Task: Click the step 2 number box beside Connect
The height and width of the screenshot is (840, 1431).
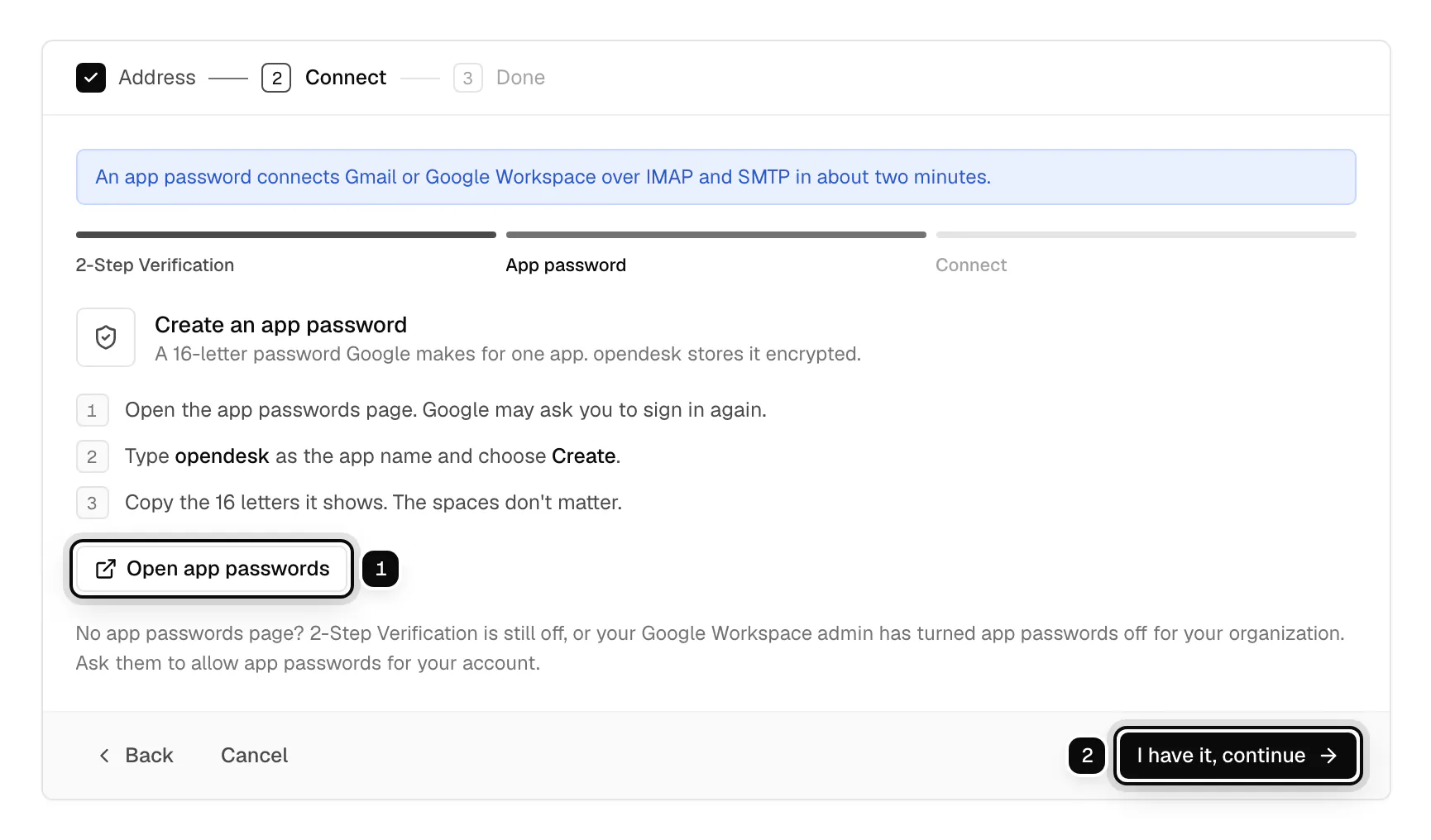Action: (x=276, y=78)
